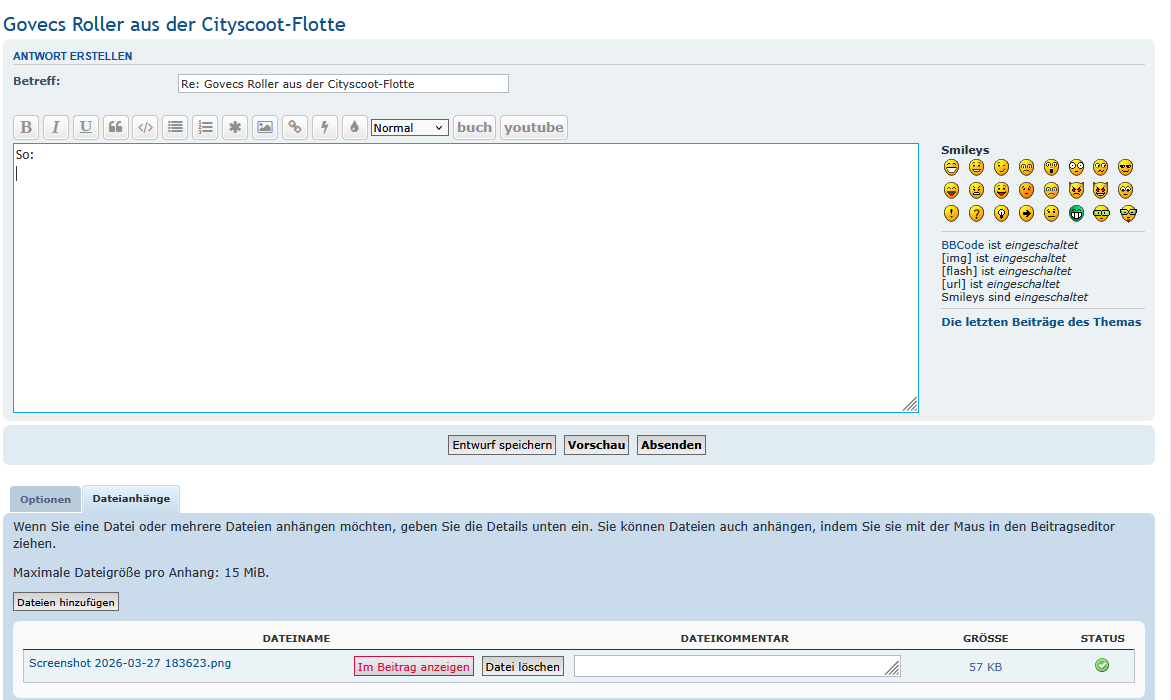Insert a URL with the chain link icon
Screen dimensions: 1171x700
pos(294,127)
